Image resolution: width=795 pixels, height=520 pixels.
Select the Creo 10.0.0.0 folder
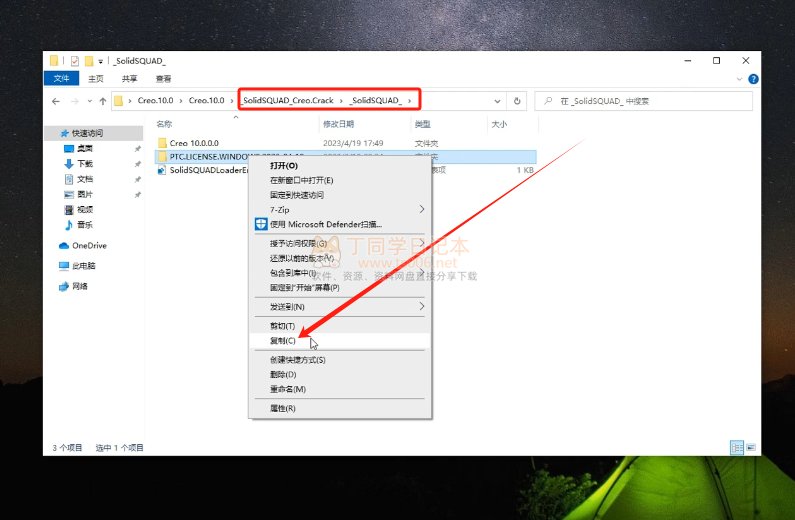click(194, 143)
